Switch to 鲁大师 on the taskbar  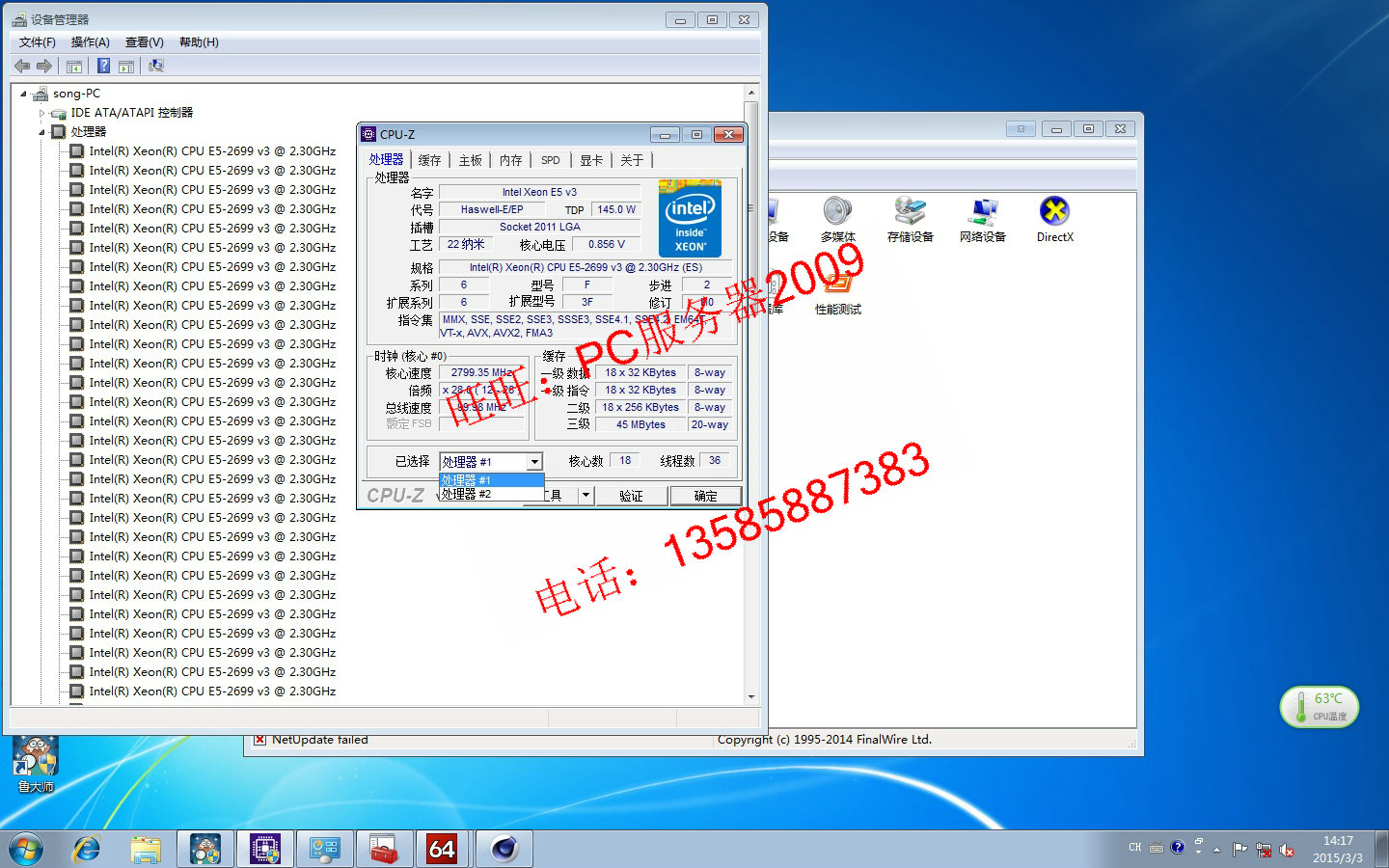pos(205,850)
